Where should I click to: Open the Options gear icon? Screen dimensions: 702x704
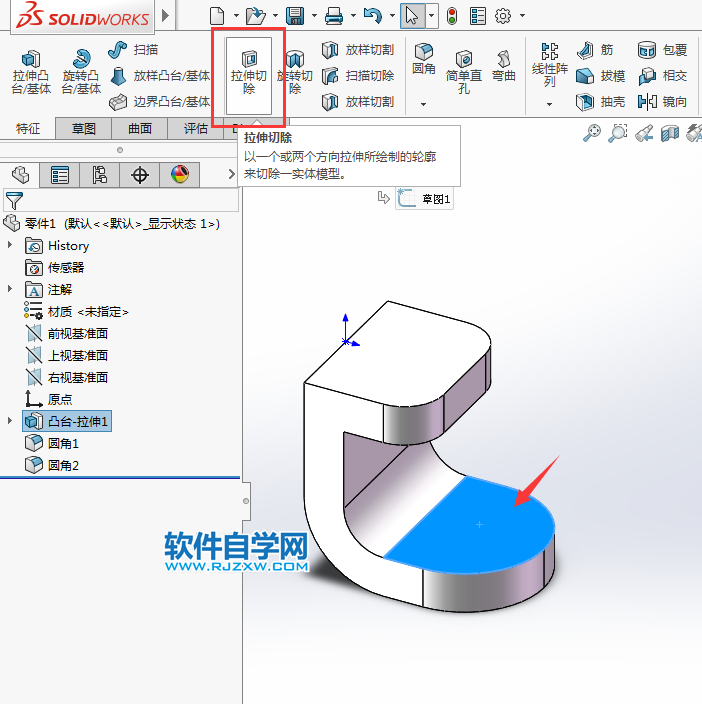pos(503,16)
